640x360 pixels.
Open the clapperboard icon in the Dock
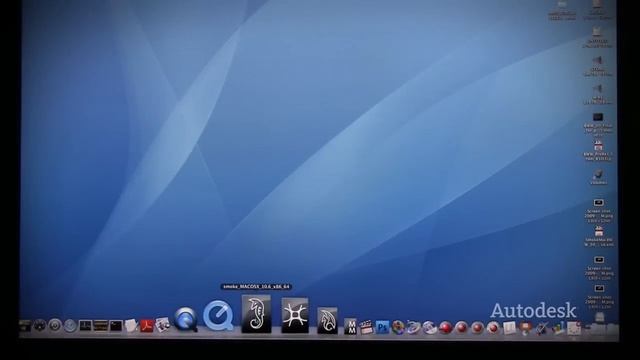tap(366, 327)
